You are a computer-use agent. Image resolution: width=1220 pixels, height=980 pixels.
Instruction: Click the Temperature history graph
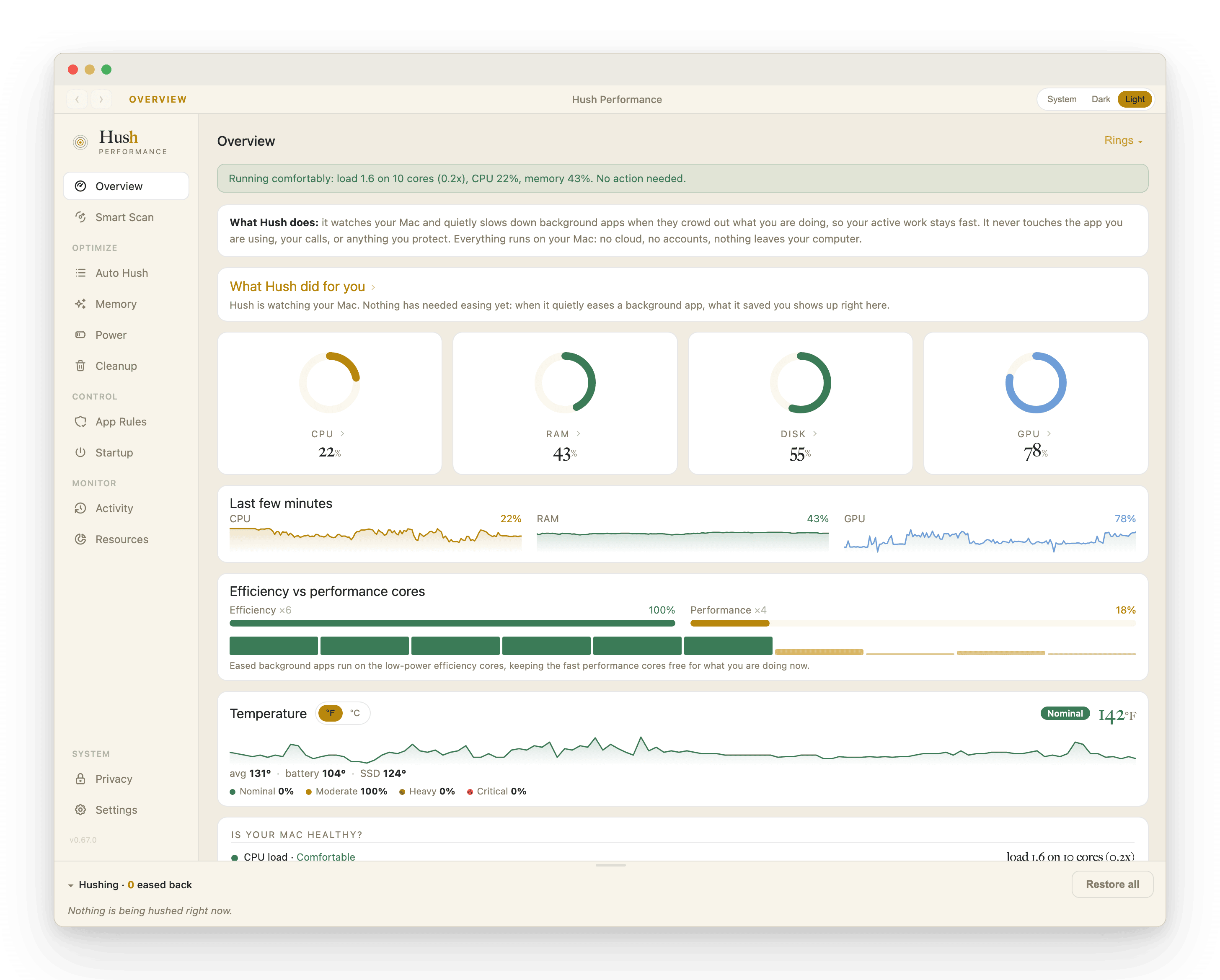click(x=682, y=750)
